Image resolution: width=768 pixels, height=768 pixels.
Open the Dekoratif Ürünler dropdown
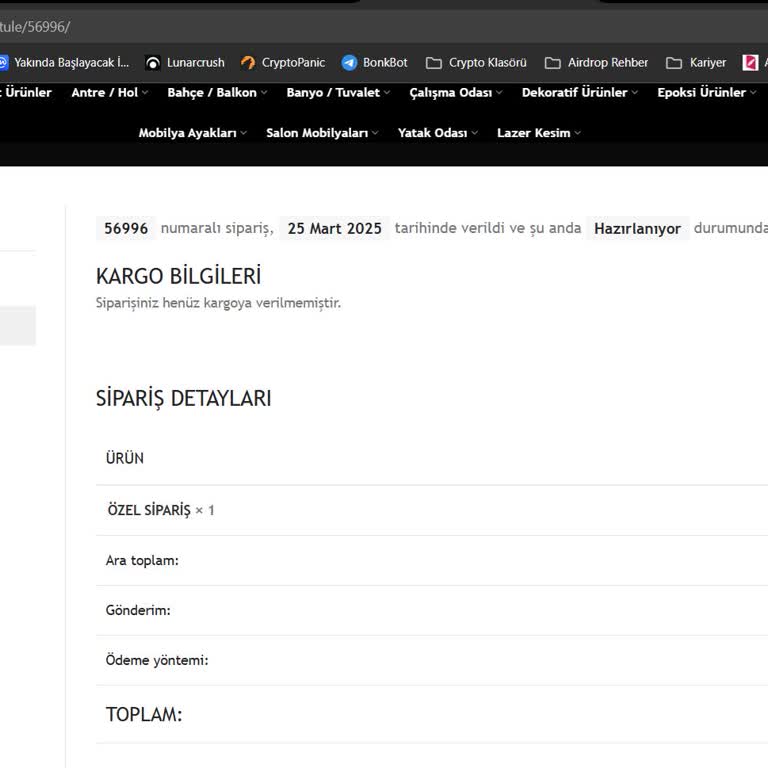(x=579, y=93)
